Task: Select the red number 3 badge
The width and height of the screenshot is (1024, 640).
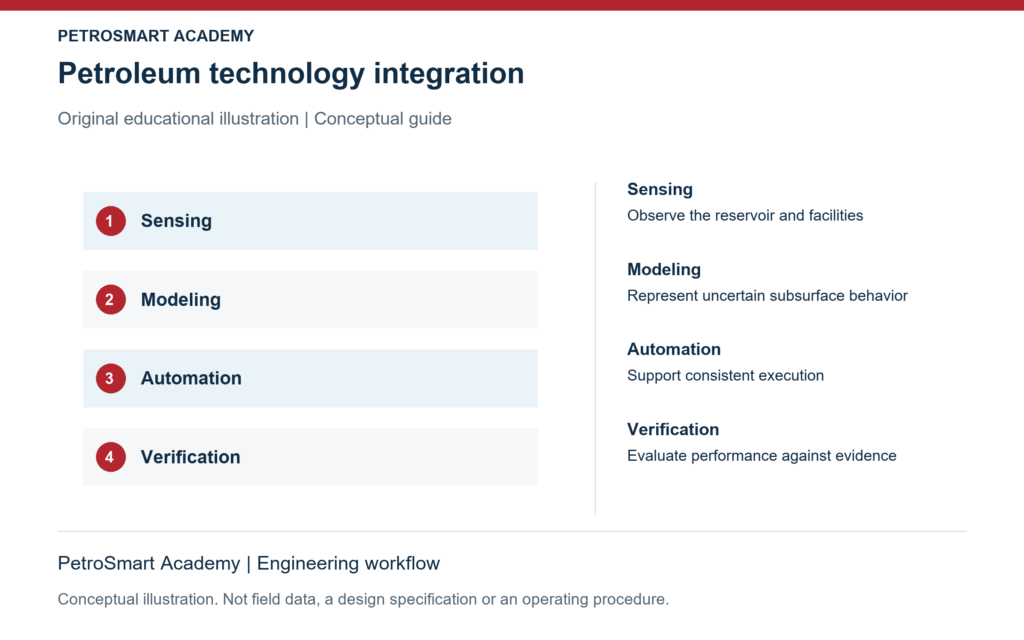Action: (x=110, y=378)
